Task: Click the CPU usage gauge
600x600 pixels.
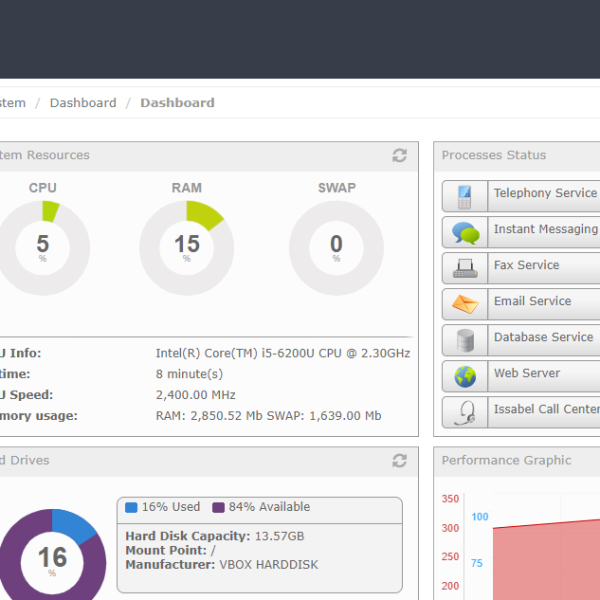Action: point(43,246)
